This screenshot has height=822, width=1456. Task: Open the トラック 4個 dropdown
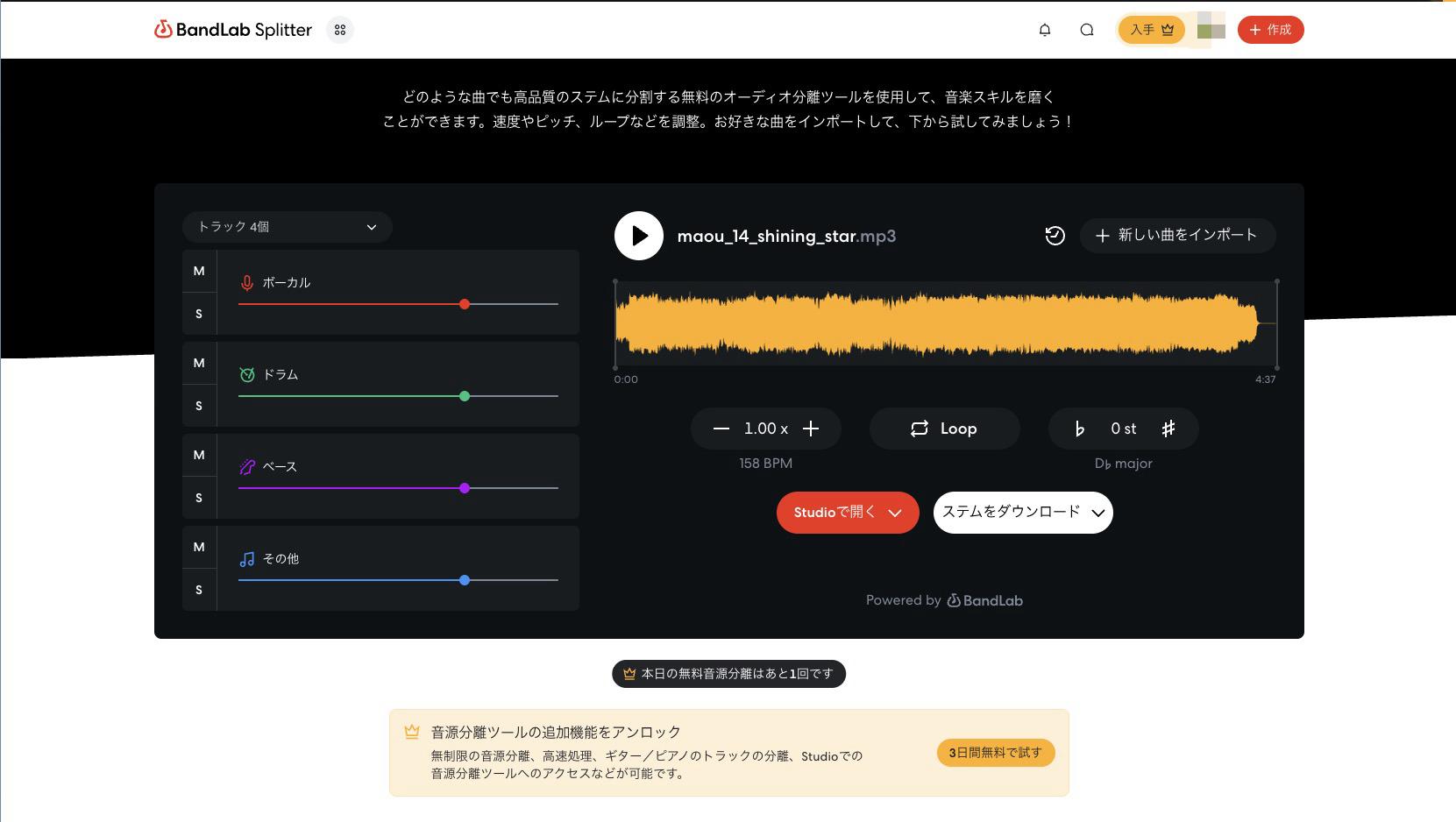point(287,226)
